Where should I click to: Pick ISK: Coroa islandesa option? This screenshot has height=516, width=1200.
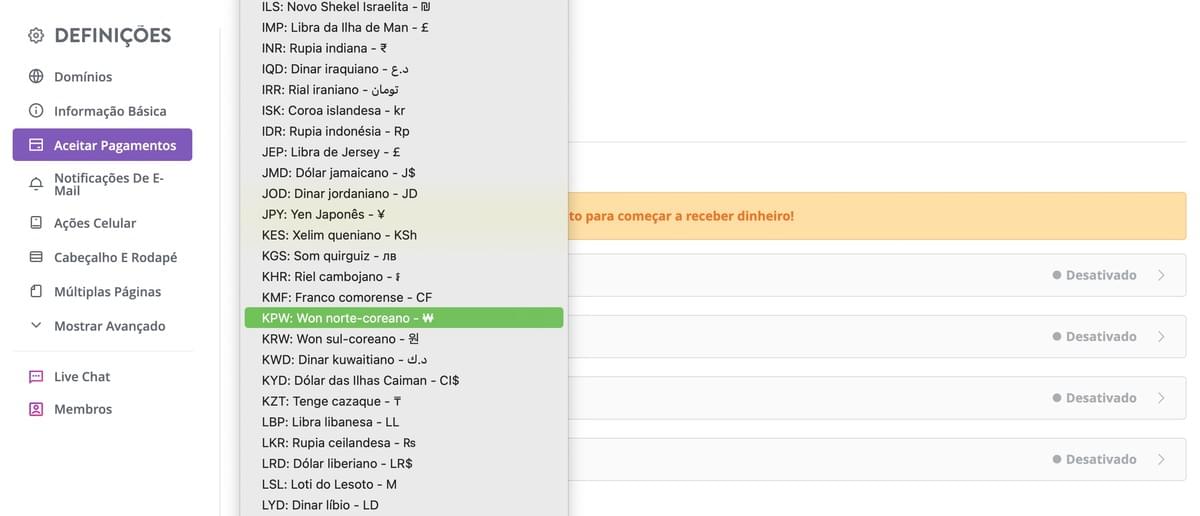pyautogui.click(x=404, y=110)
